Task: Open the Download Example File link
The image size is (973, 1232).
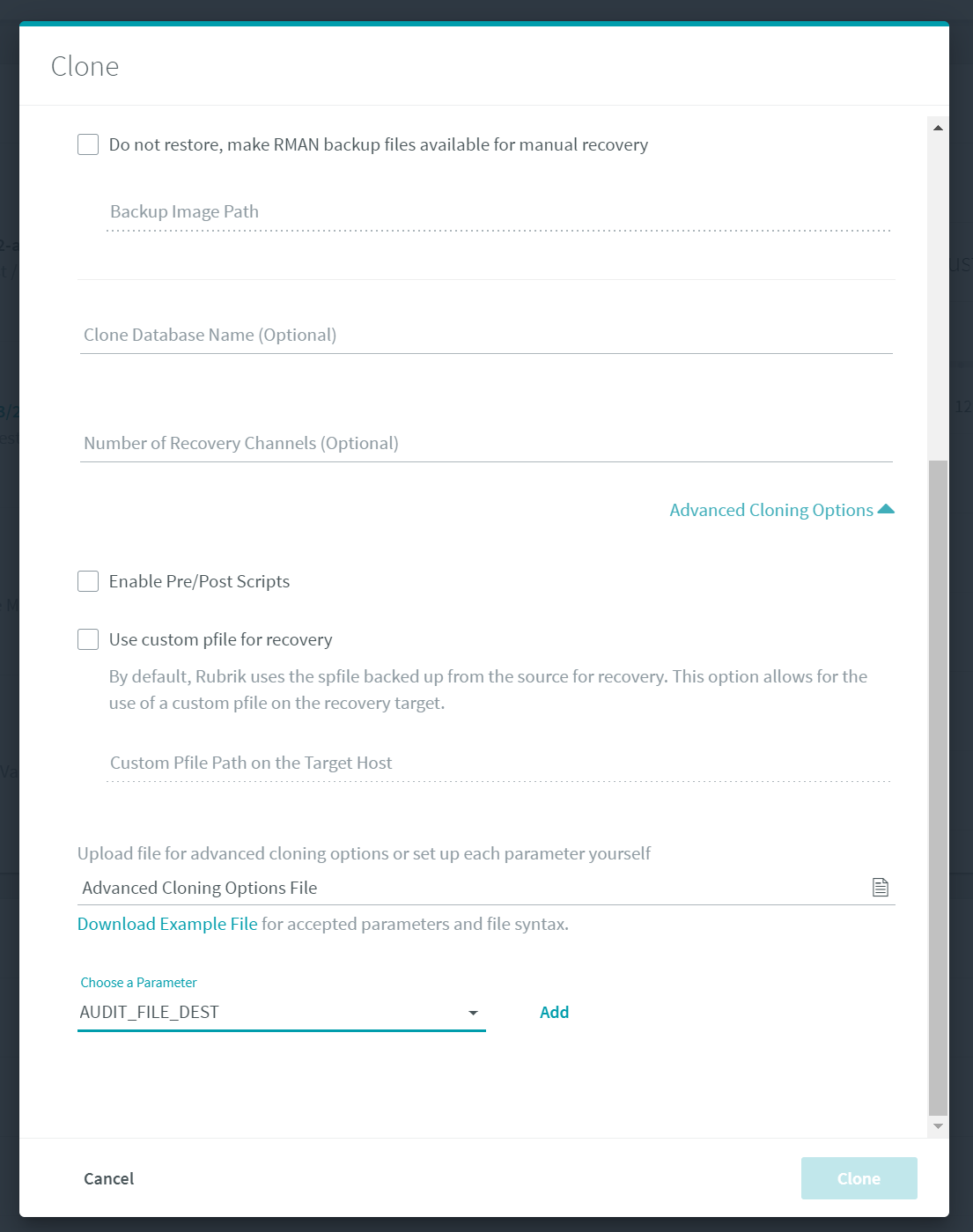Action: pyautogui.click(x=167, y=924)
